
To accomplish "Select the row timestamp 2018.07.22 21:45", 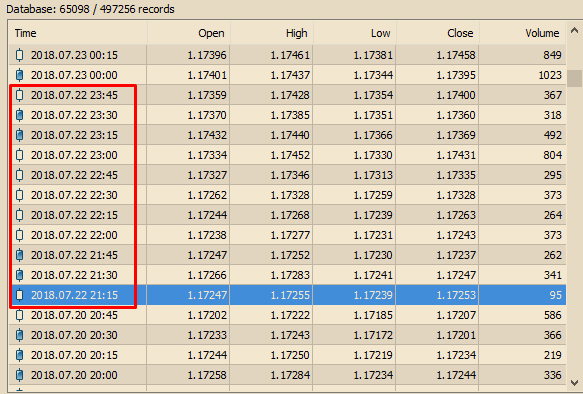I will pos(74,255).
